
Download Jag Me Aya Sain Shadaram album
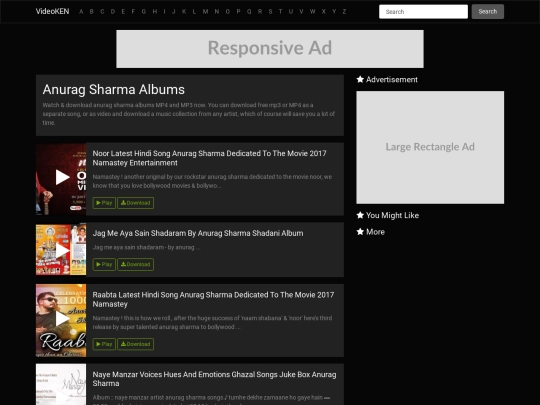[x=135, y=264]
